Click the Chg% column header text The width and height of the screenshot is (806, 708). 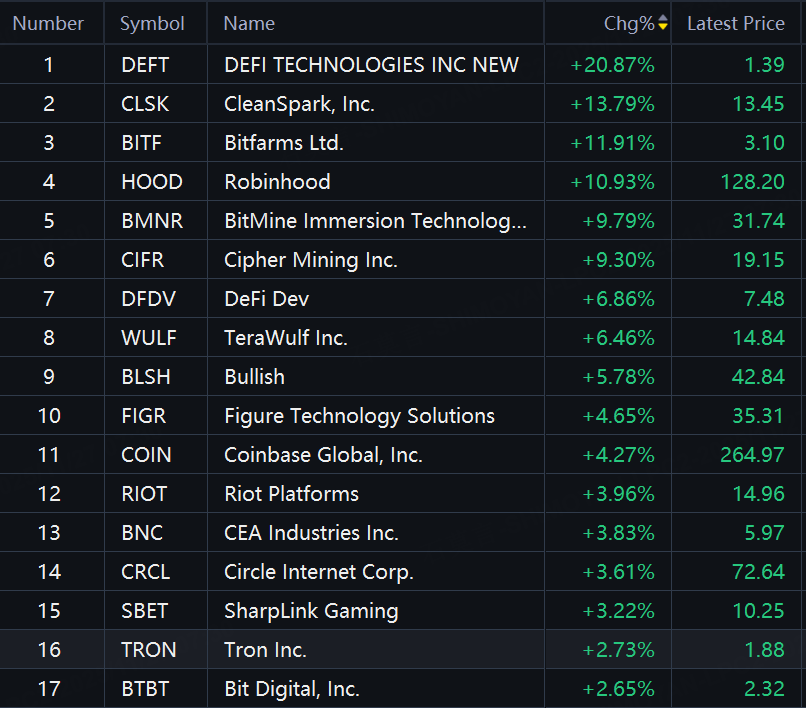(629, 24)
